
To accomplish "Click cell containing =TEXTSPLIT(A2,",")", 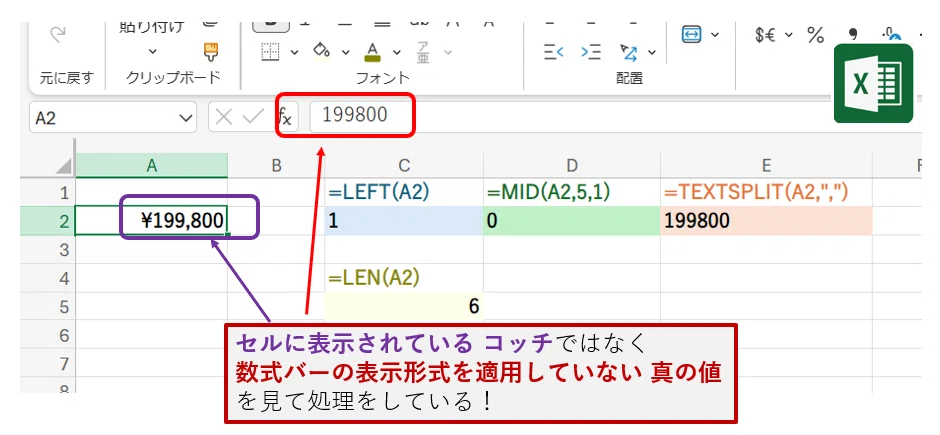I will [x=766, y=192].
